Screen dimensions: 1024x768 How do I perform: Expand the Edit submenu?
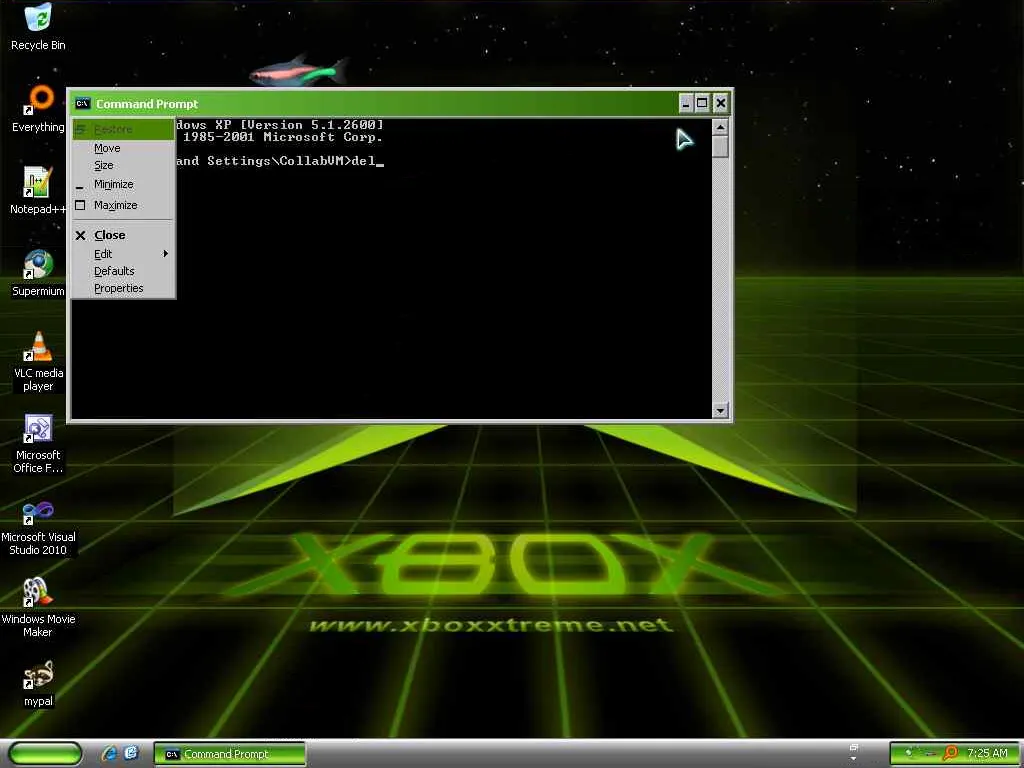click(x=123, y=254)
